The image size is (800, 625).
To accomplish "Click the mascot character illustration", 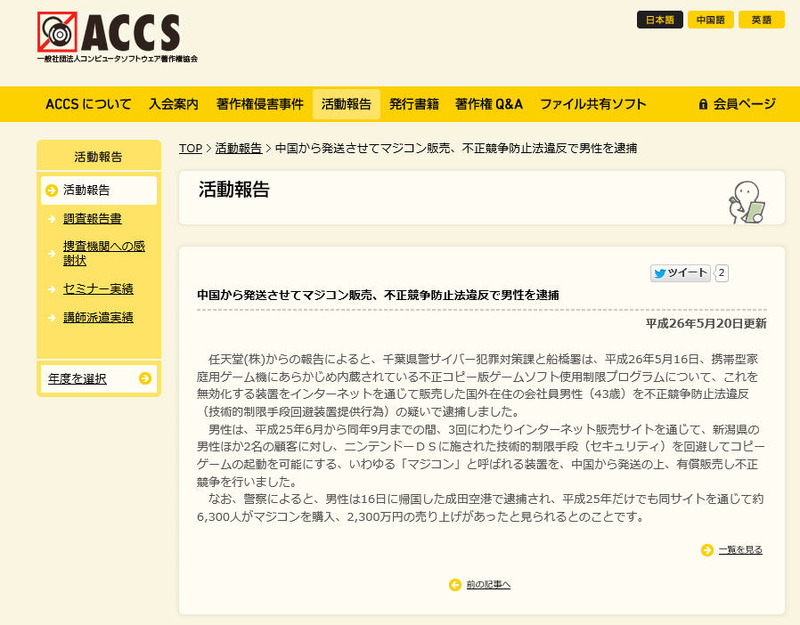I will [745, 201].
